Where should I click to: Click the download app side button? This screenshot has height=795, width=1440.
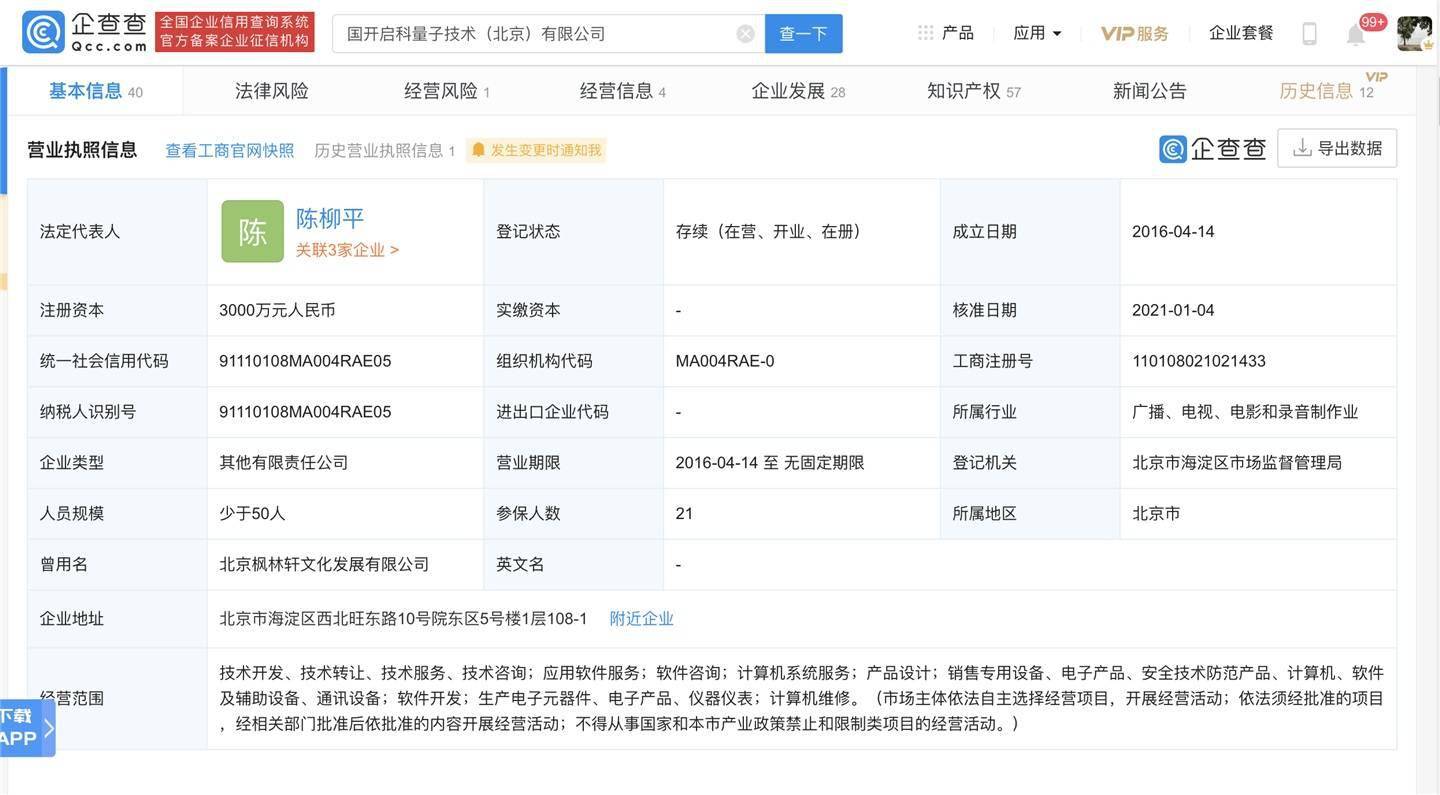[26, 728]
